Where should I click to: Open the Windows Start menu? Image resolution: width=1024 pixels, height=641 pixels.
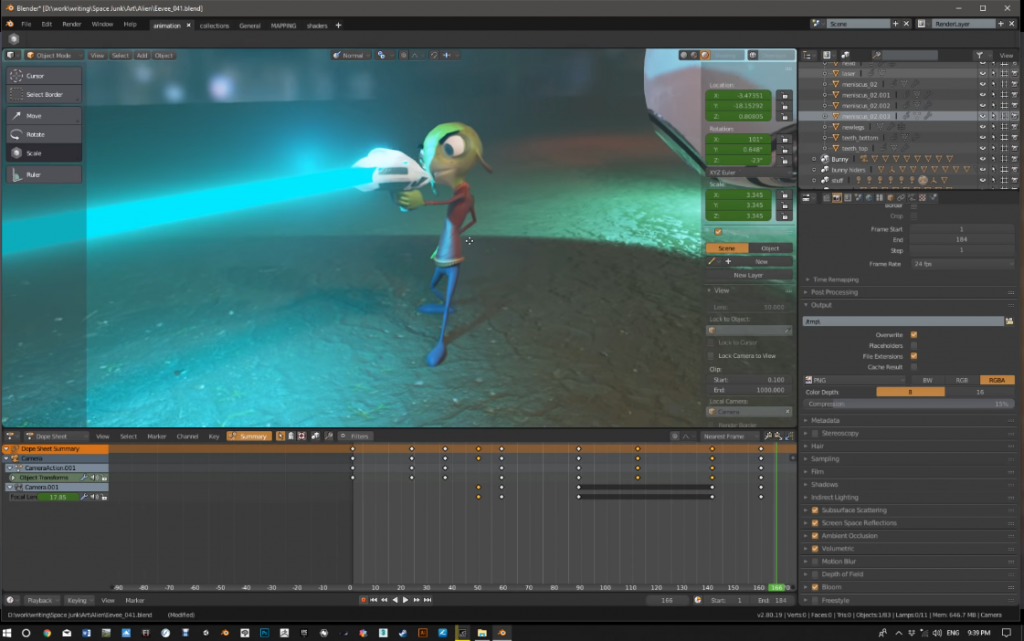(x=7, y=633)
